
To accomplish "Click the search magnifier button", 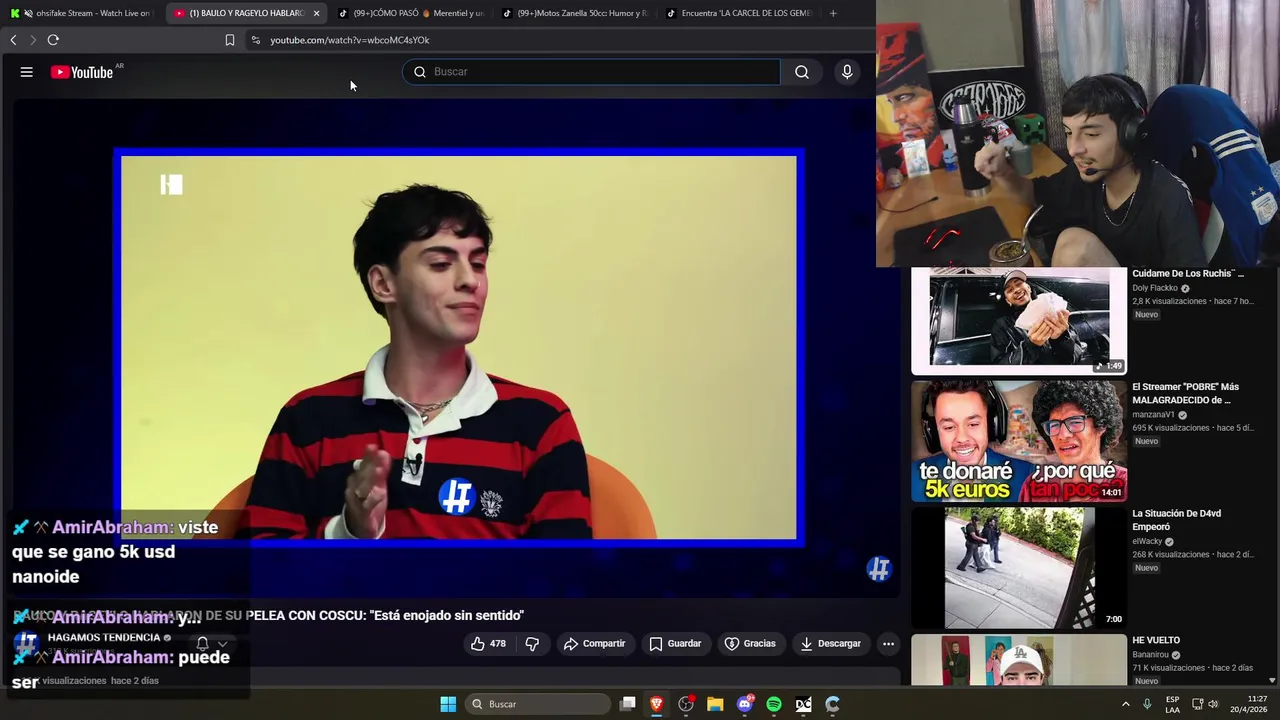I will point(802,72).
